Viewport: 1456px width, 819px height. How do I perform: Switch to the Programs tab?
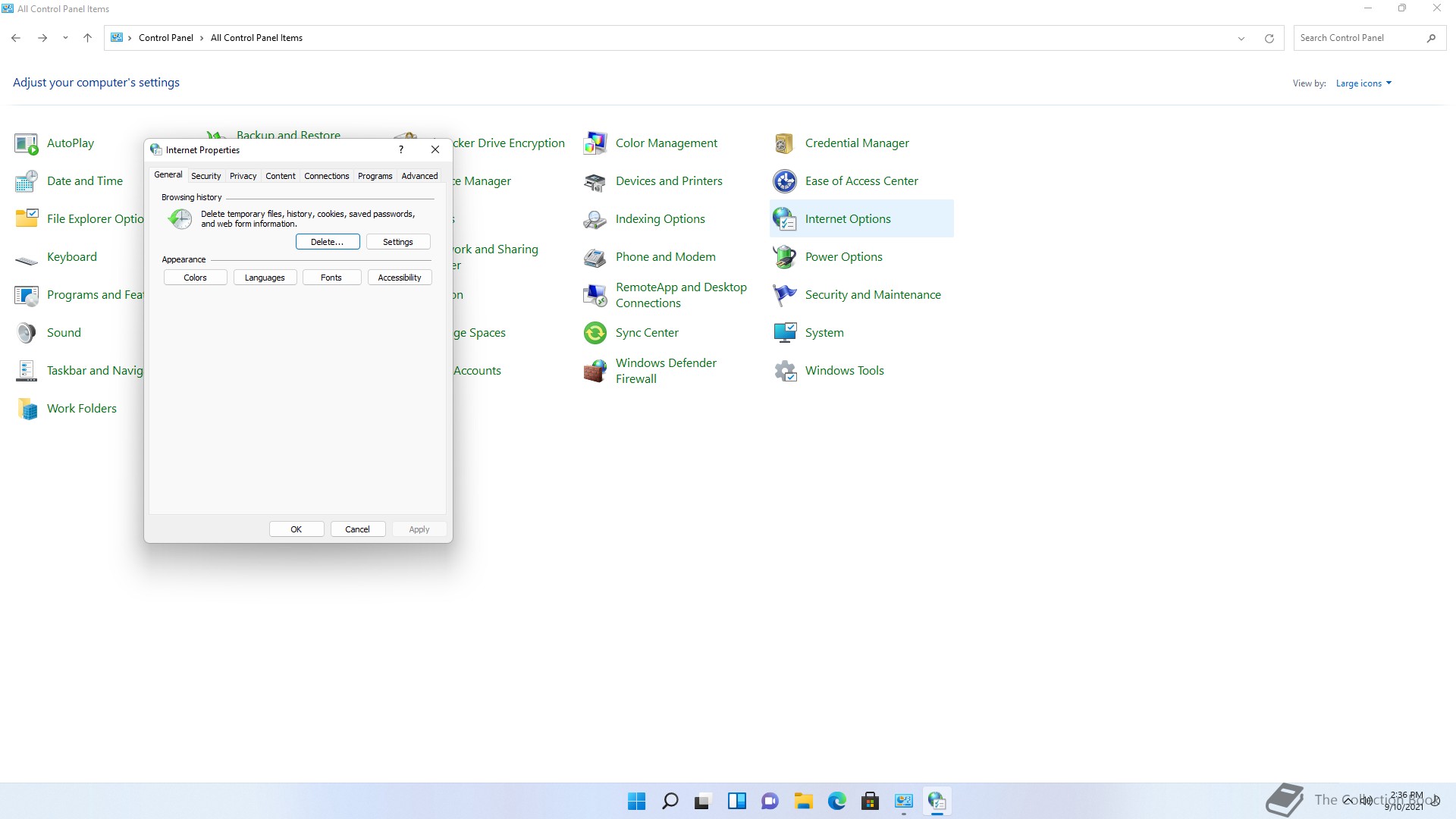tap(375, 176)
